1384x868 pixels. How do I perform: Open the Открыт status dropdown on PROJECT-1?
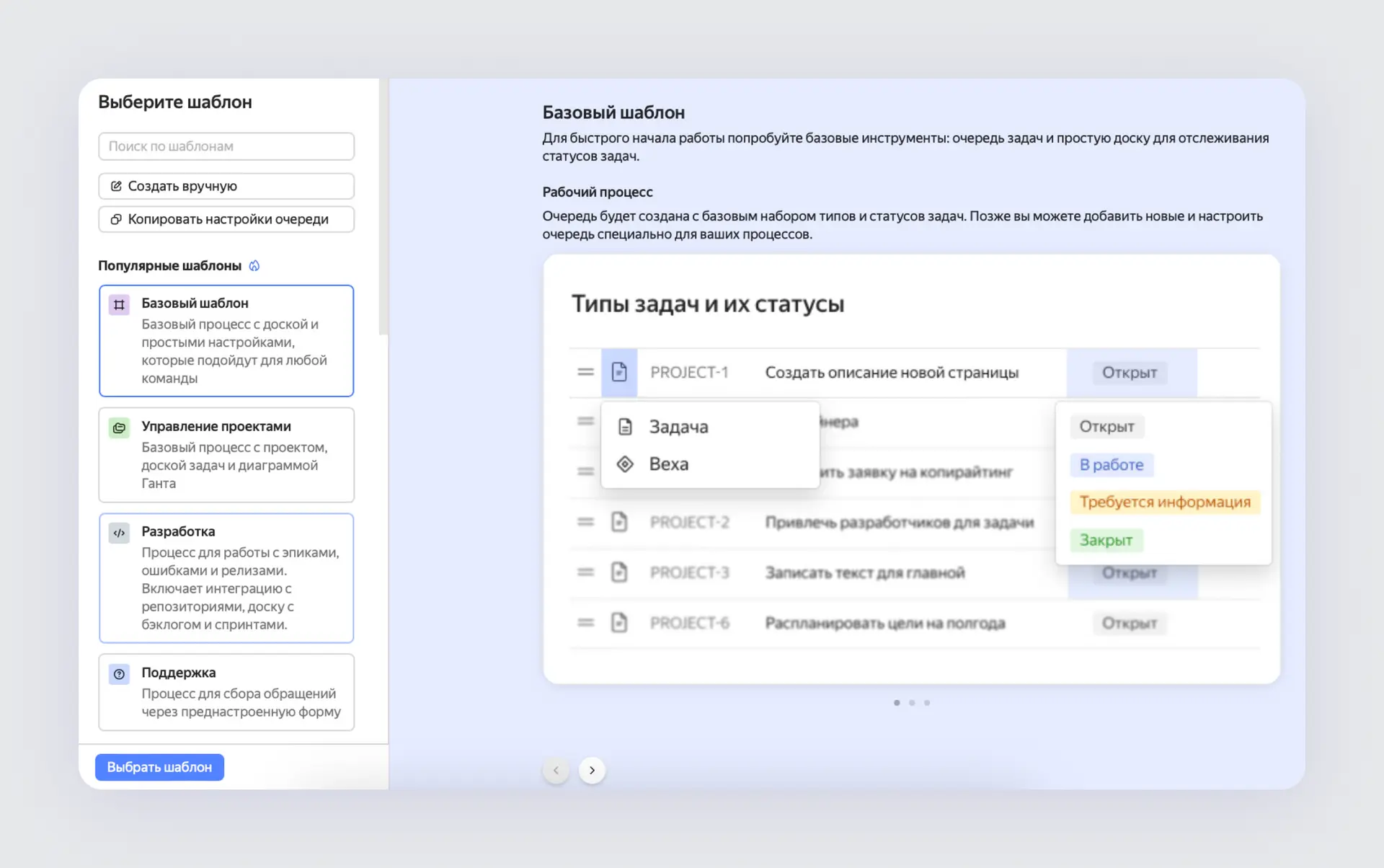pos(1129,373)
